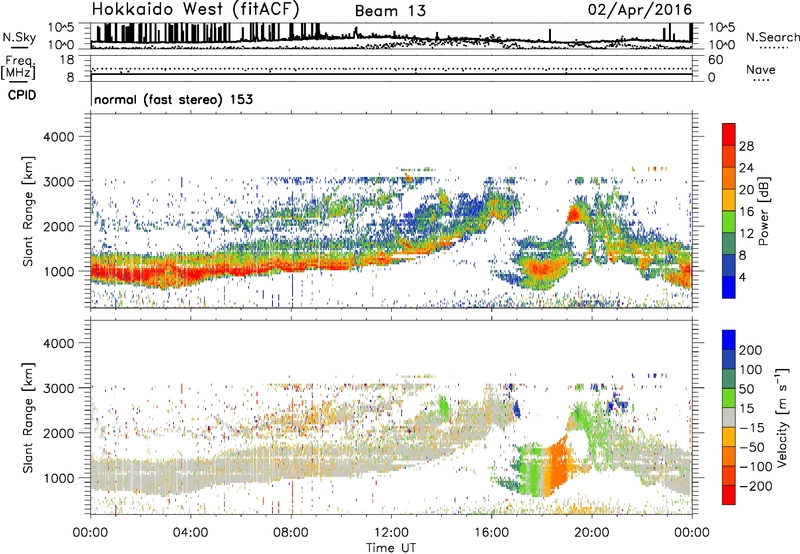The image size is (800, 554).
Task: Click the gray segment of the velocity colorbar
Action: [729, 417]
